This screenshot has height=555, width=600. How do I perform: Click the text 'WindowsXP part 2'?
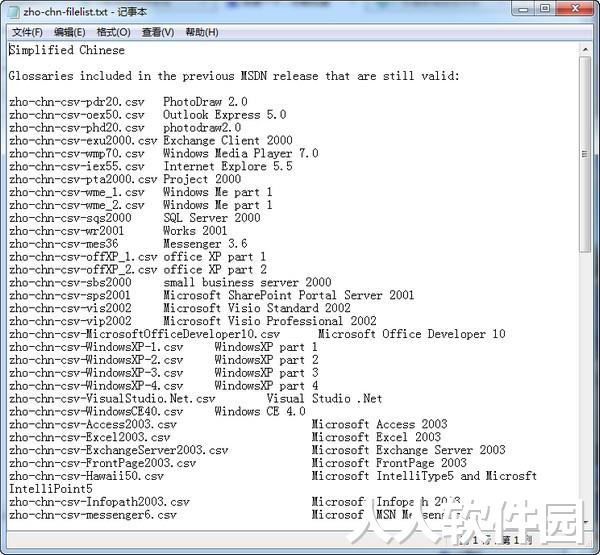click(266, 360)
